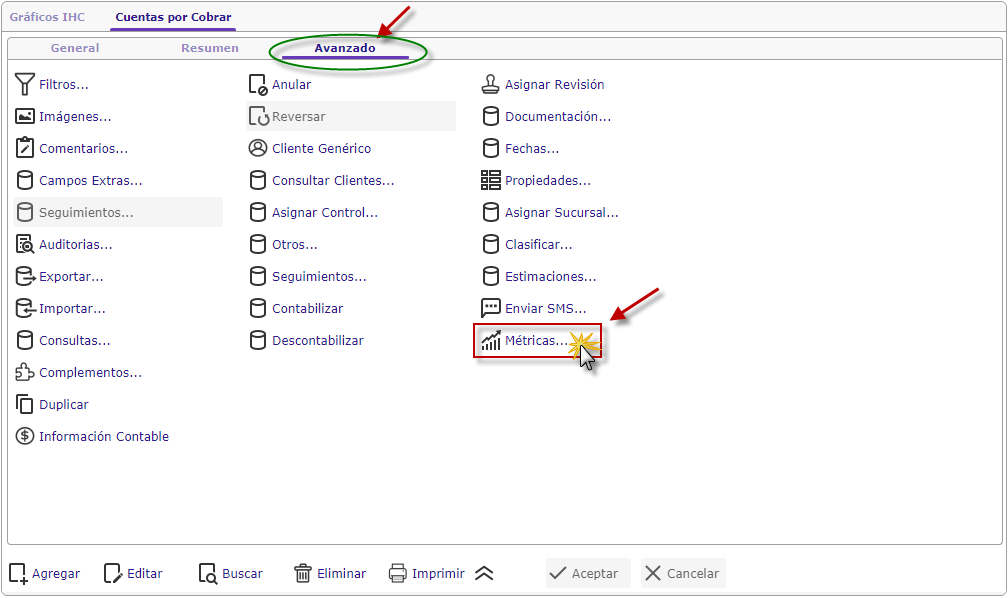Click the Métricas chart icon
The height and width of the screenshot is (598, 1008).
point(491,340)
